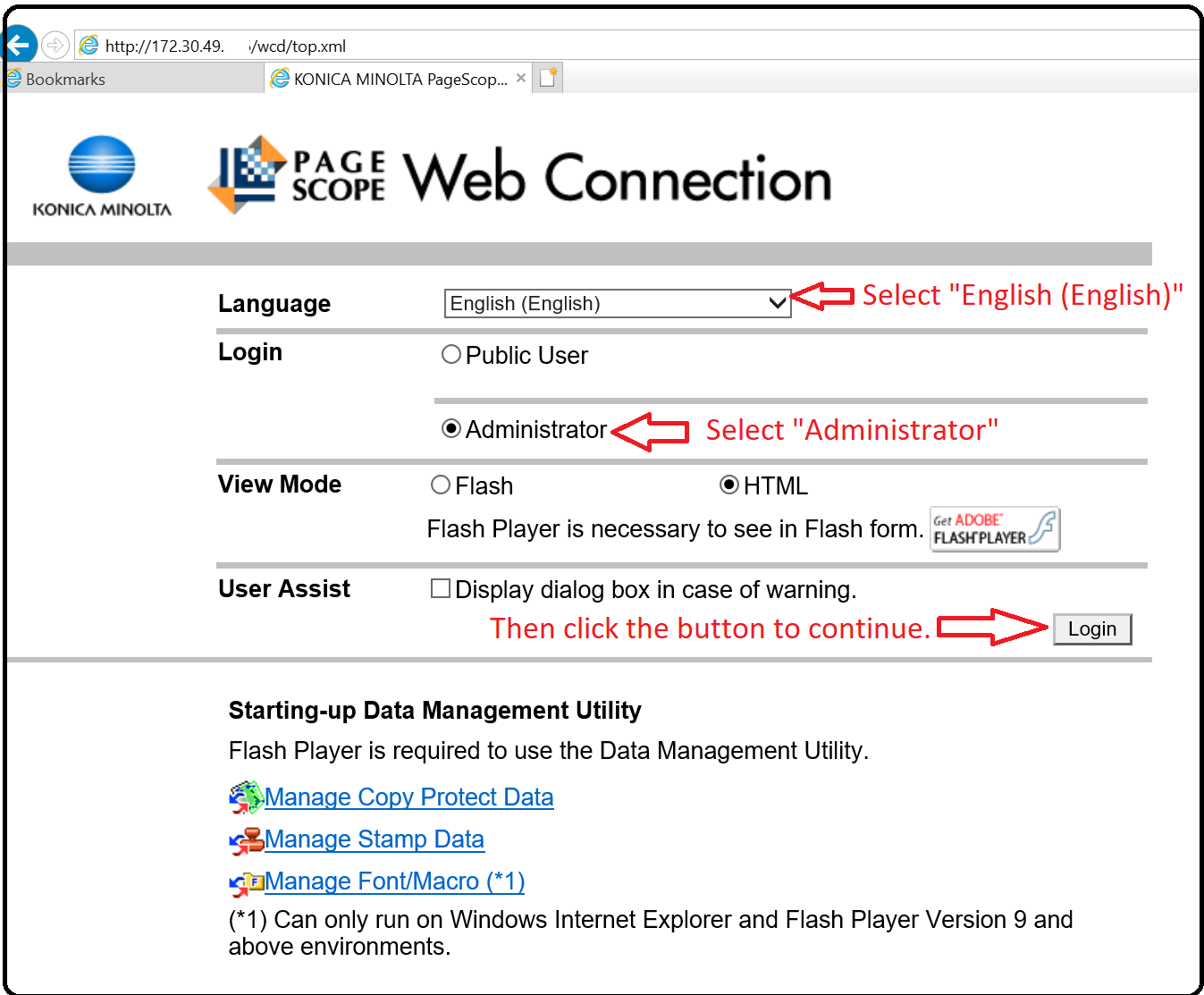Click the Manage Copy Protect Data icon
1204x995 pixels.
tap(246, 797)
